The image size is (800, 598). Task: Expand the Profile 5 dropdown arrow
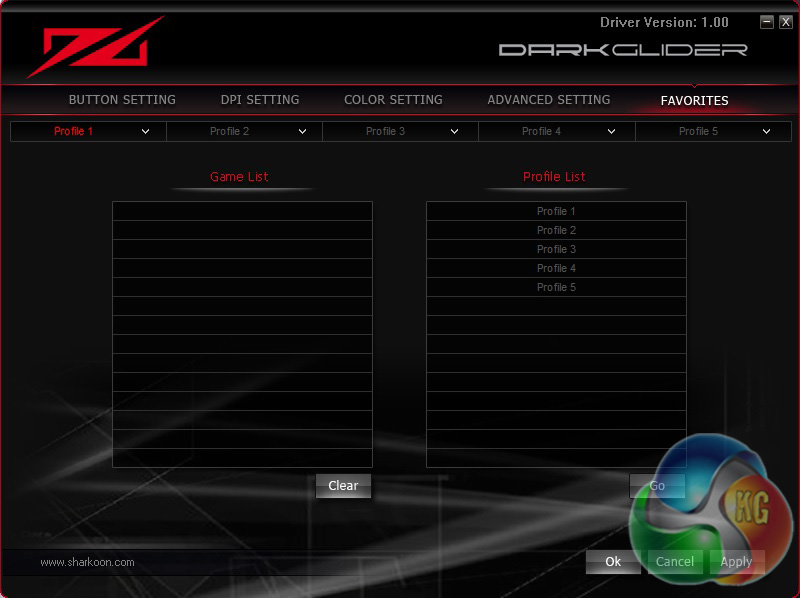coord(766,132)
